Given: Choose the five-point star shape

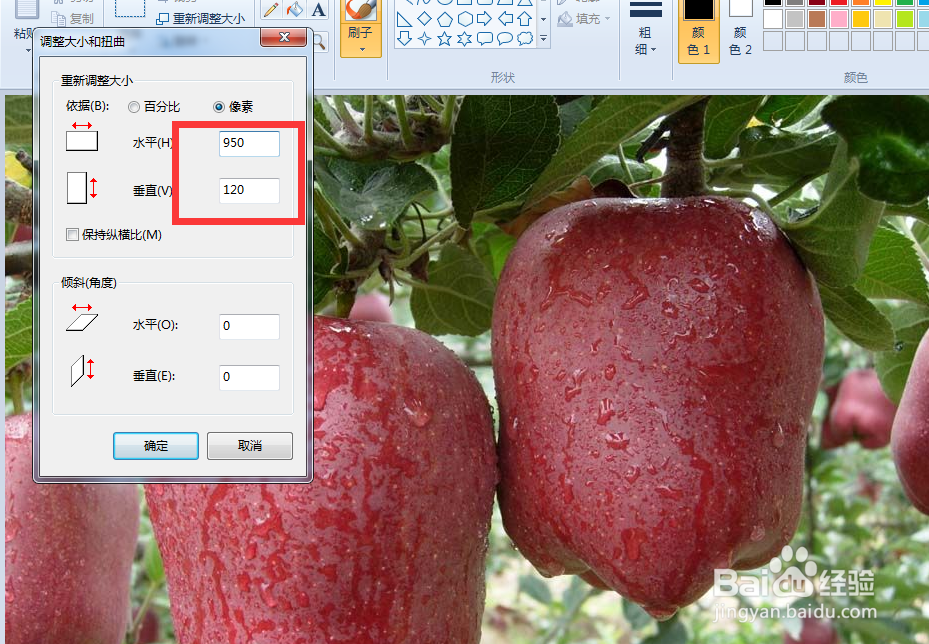Looking at the screenshot, I should (x=444, y=39).
